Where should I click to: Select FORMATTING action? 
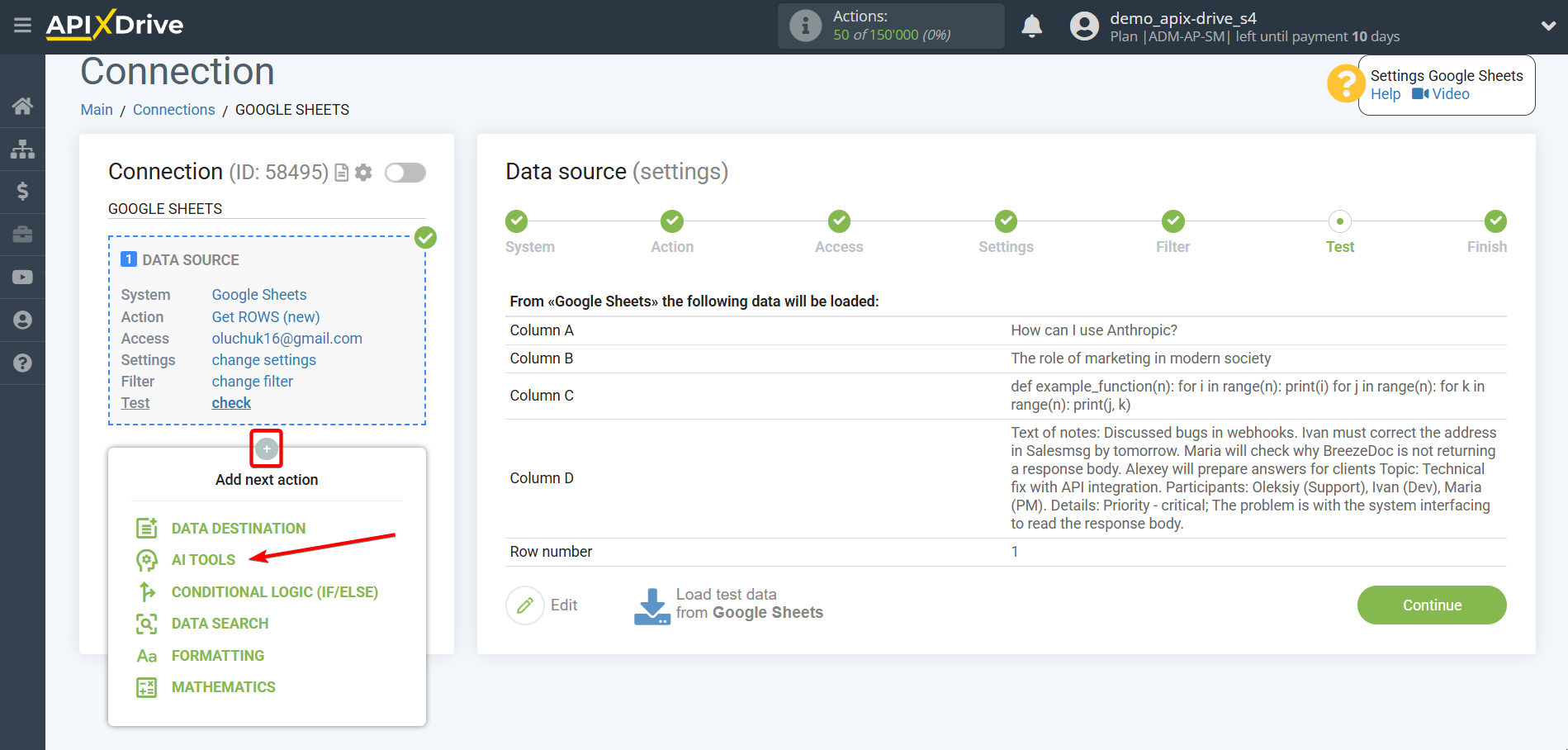[218, 656]
